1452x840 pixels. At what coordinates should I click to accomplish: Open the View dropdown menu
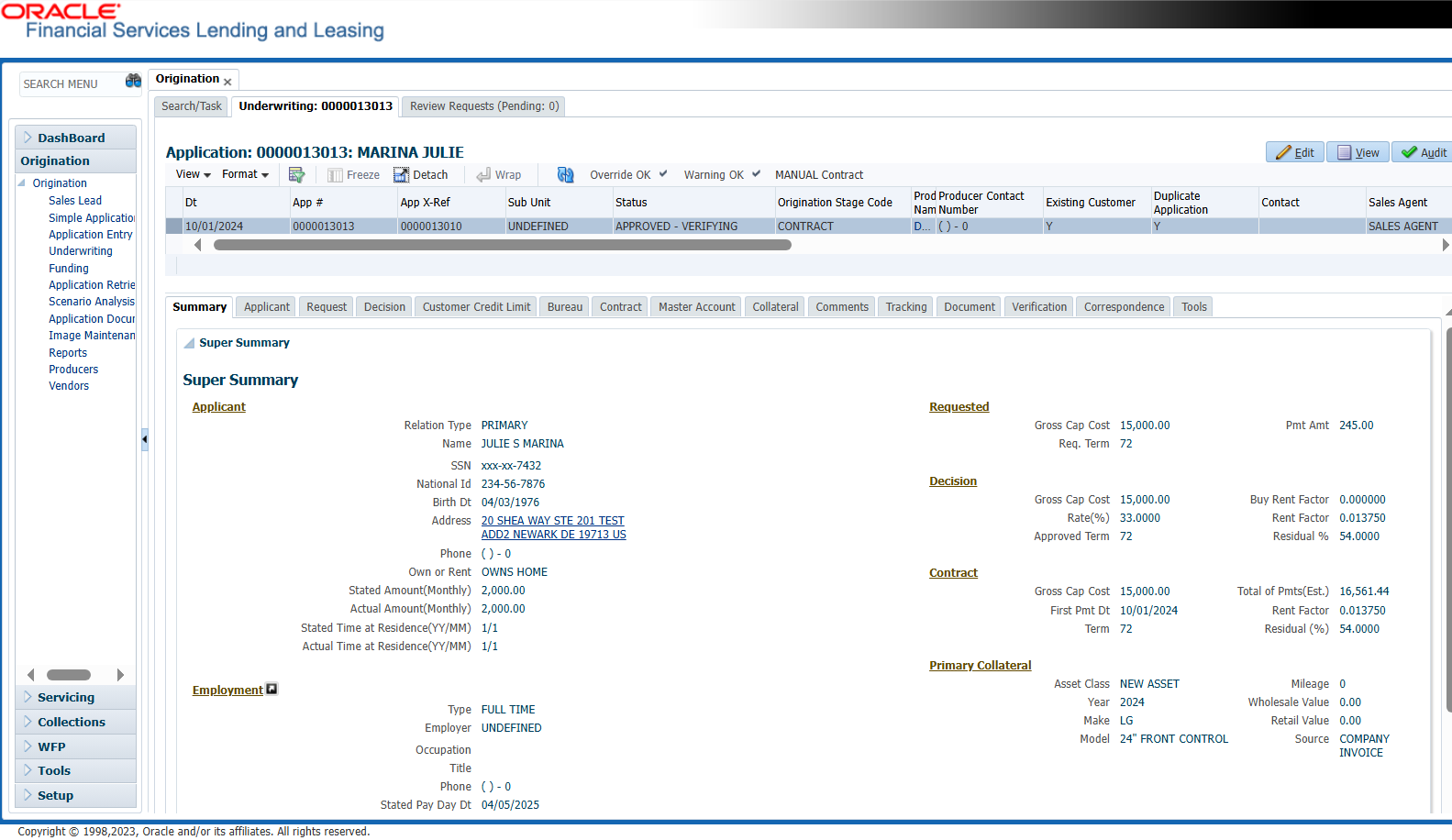pos(193,174)
